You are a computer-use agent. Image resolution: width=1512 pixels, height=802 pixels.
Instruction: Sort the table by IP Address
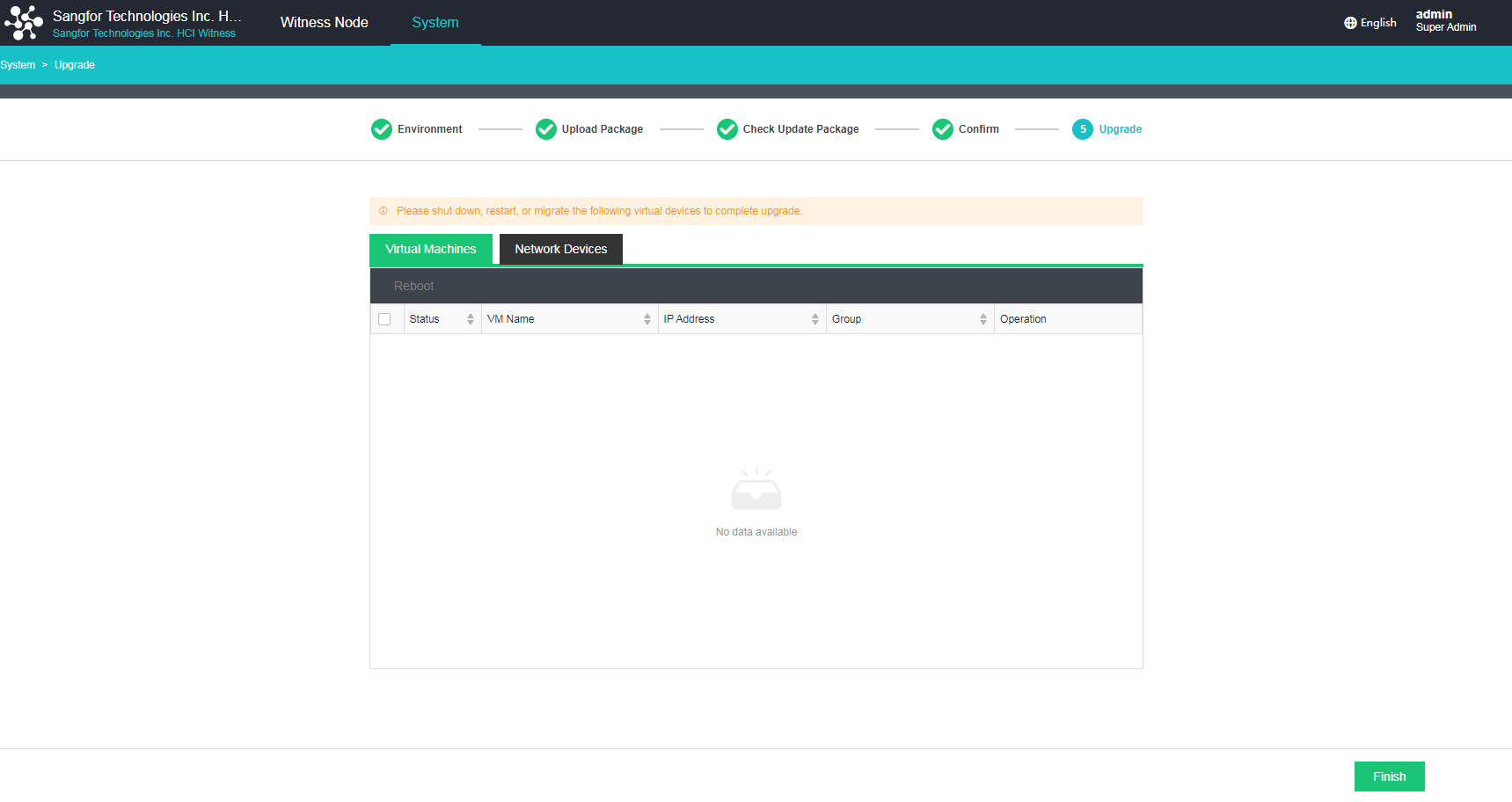coord(814,318)
